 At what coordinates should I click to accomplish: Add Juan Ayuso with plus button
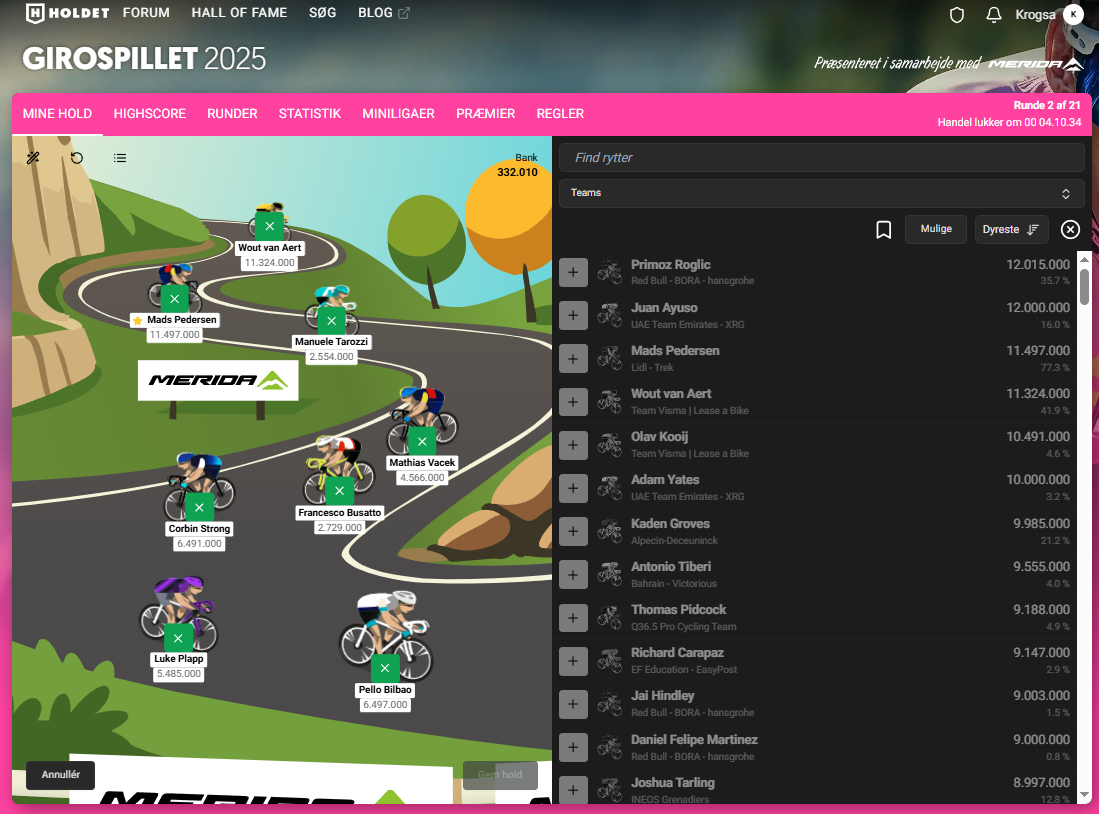tap(573, 316)
